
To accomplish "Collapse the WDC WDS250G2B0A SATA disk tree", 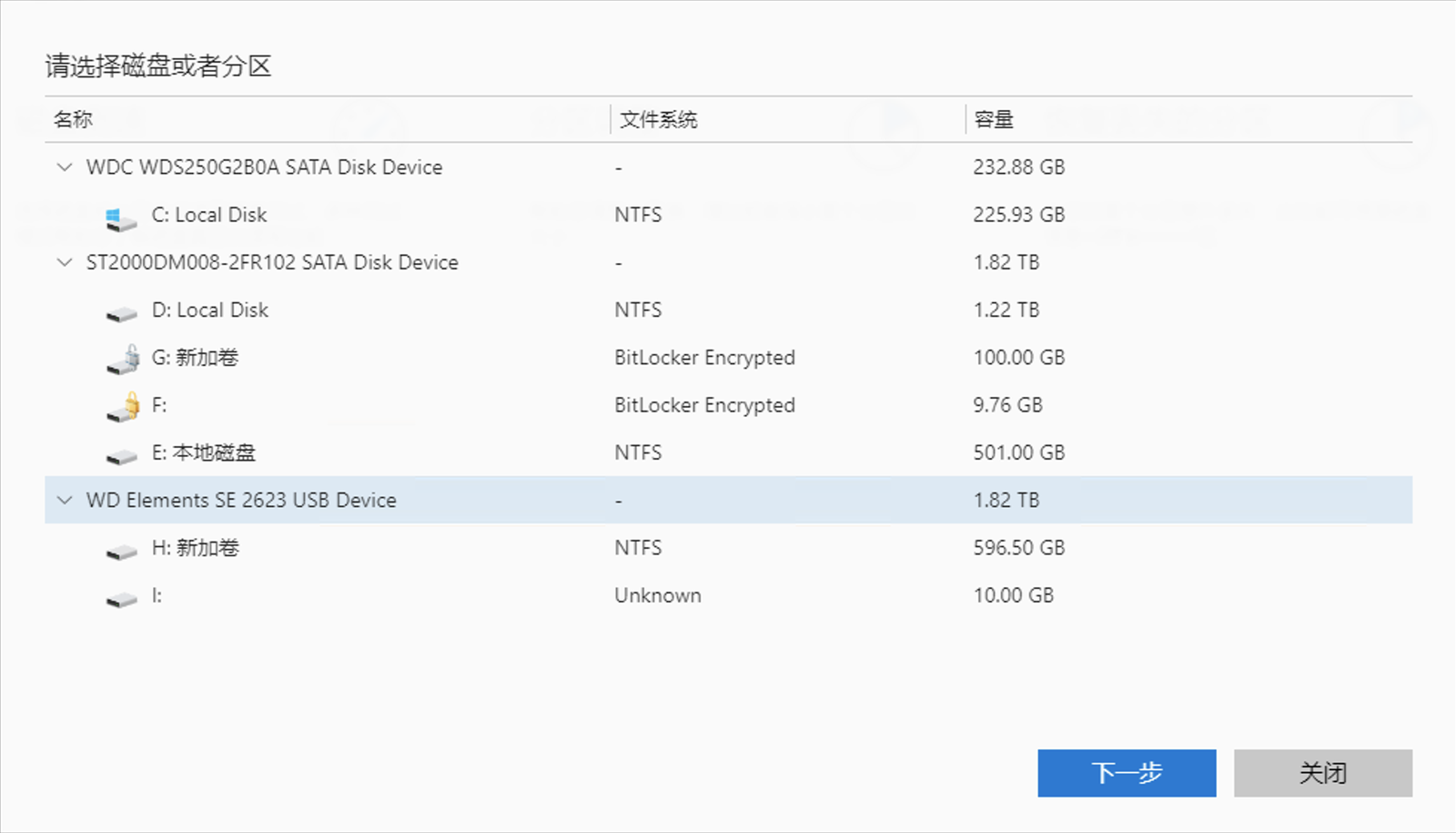I will tap(65, 168).
